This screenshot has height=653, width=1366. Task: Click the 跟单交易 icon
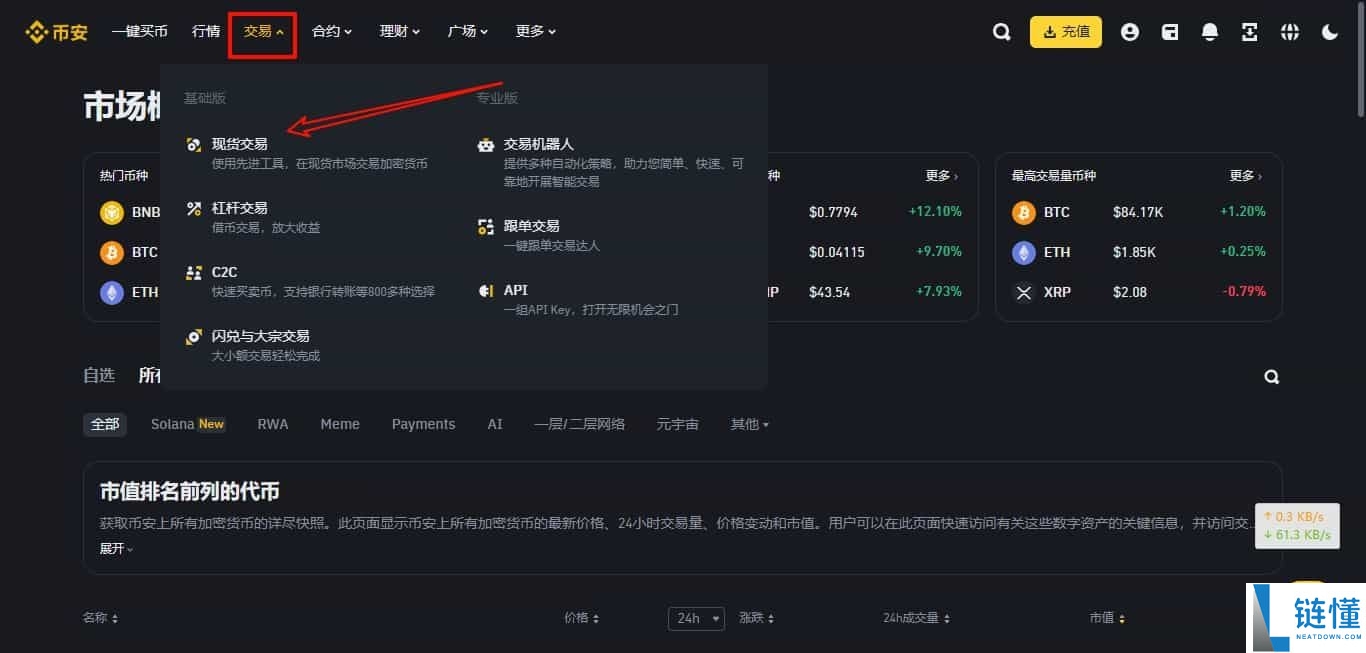point(486,227)
